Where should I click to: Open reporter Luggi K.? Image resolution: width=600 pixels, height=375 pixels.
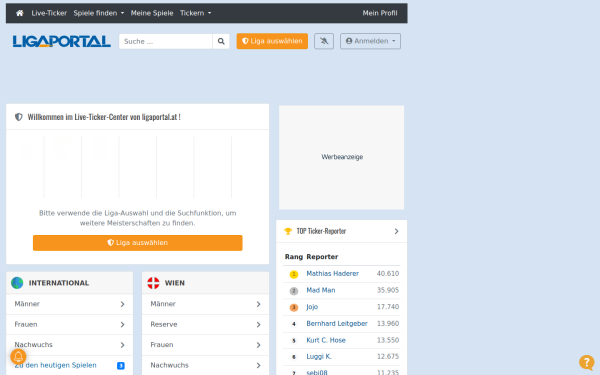[x=319, y=357]
